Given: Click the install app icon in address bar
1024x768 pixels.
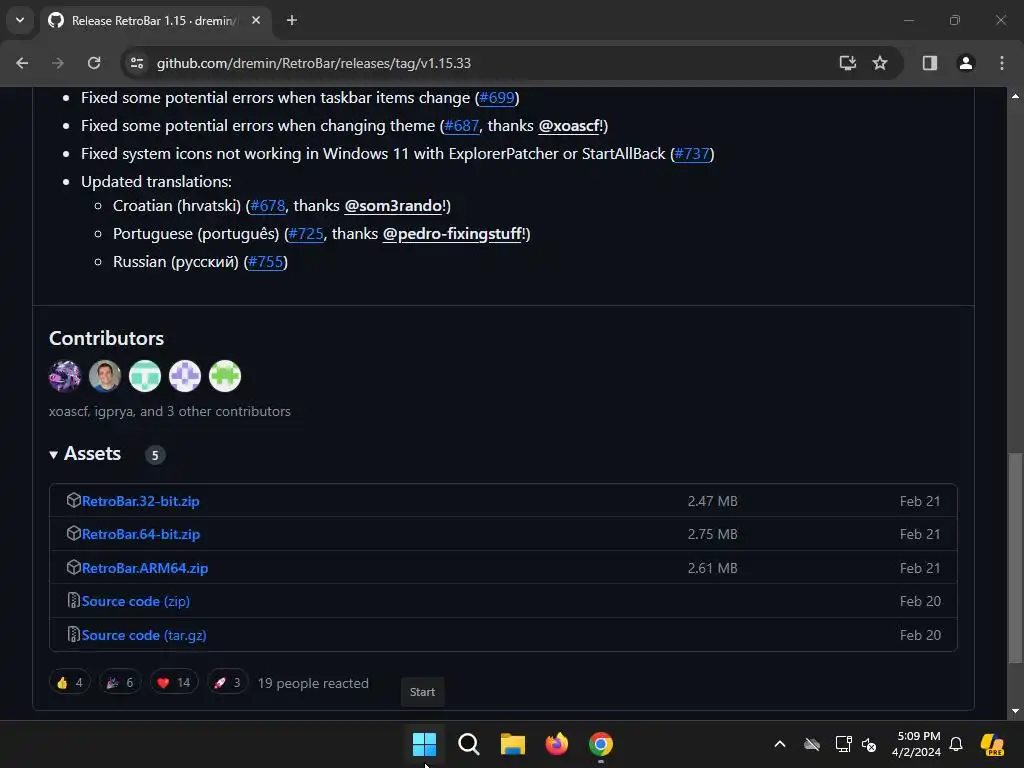Looking at the screenshot, I should pos(848,63).
